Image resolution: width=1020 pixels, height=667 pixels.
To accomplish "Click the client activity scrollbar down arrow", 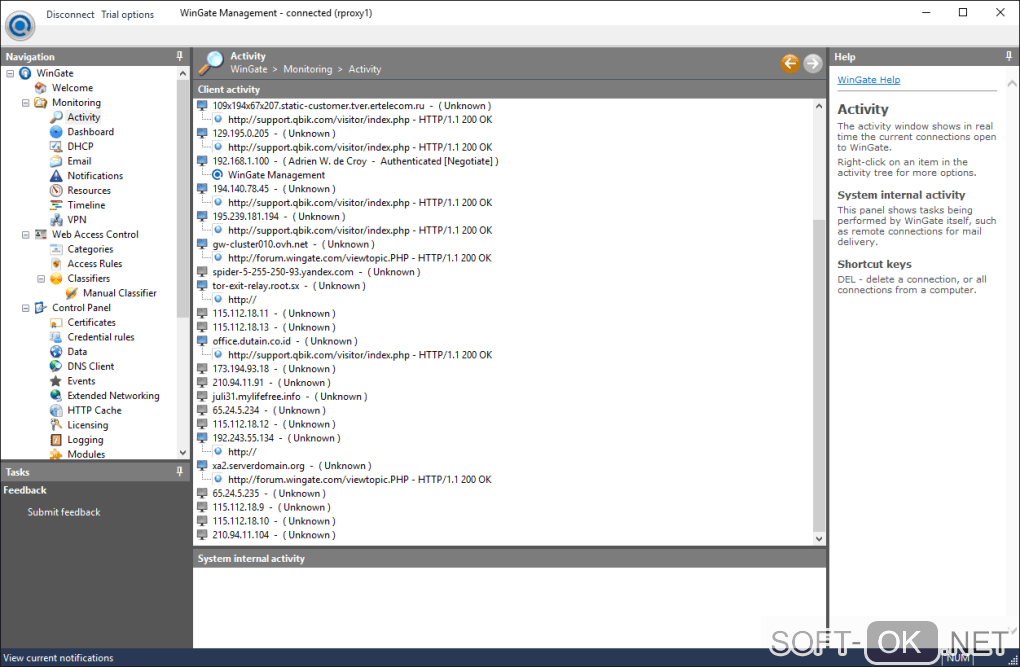I will coord(819,539).
